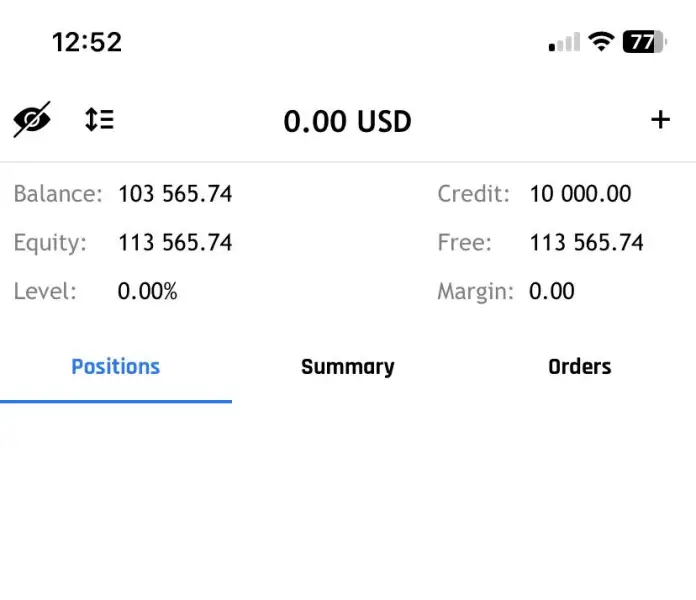The image size is (696, 600).
Task: Tap the 0.00 USD profit header
Action: tap(347, 122)
